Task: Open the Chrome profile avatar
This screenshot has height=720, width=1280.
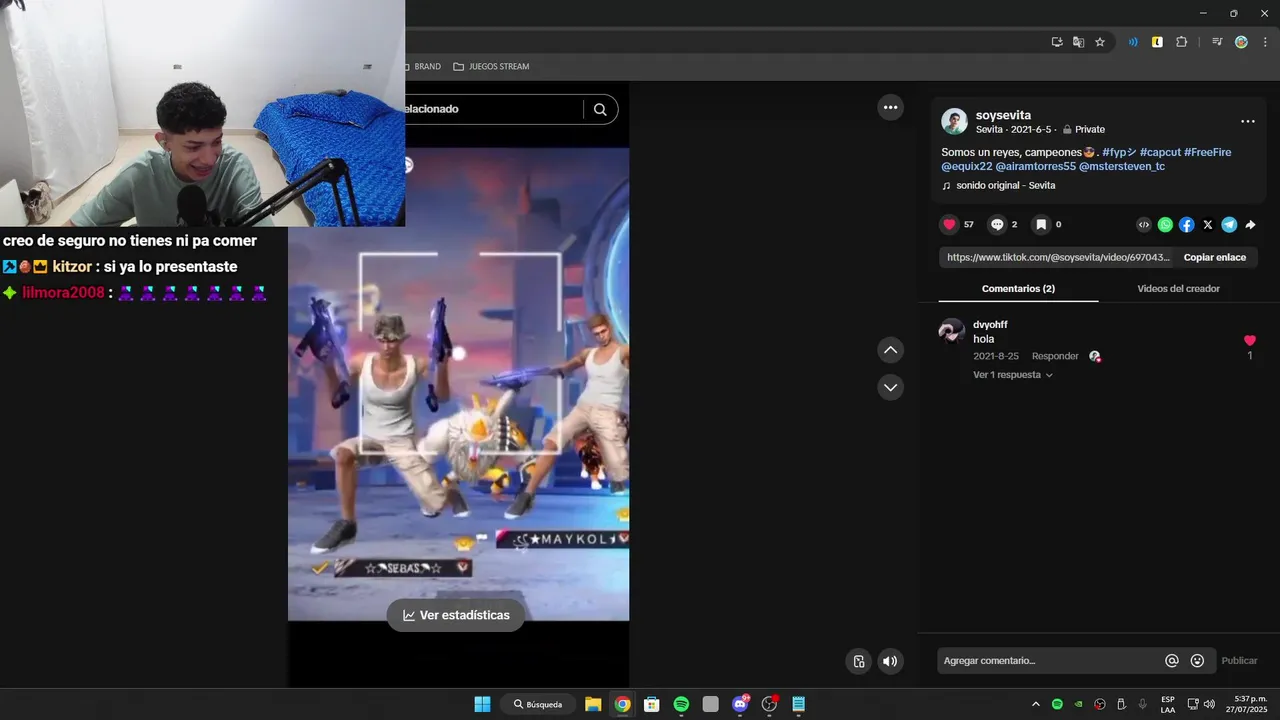Action: (x=1241, y=42)
